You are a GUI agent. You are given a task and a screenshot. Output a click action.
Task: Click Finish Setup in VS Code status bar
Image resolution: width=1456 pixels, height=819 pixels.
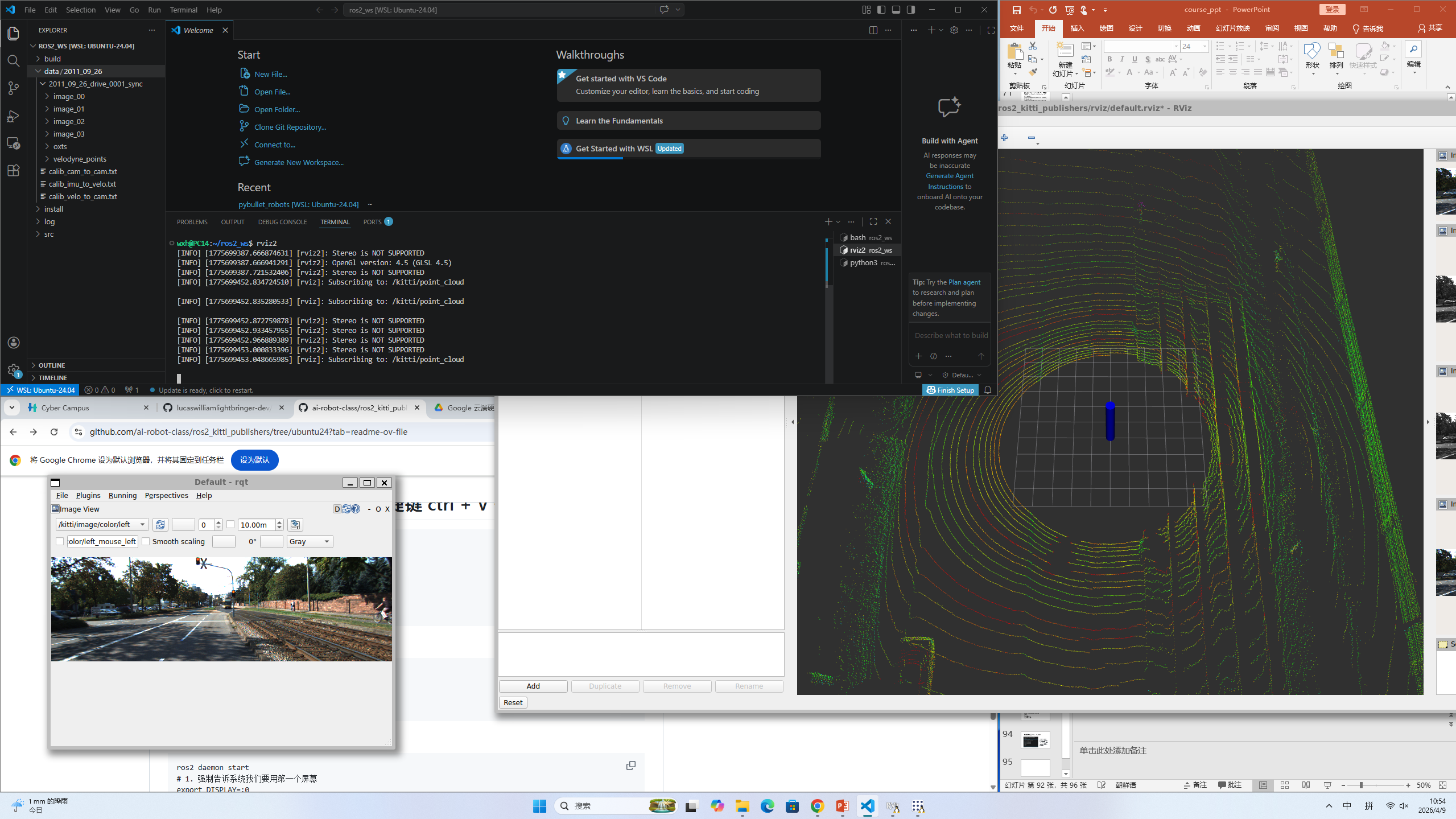[x=950, y=390]
